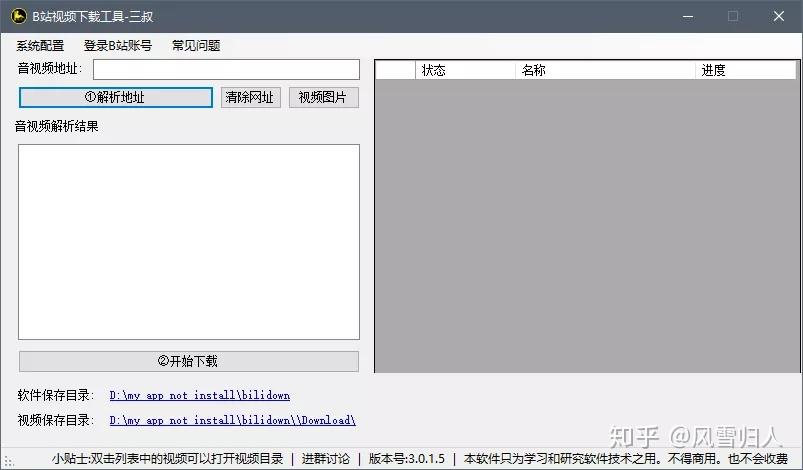Click the 清除网址 button

(250, 97)
